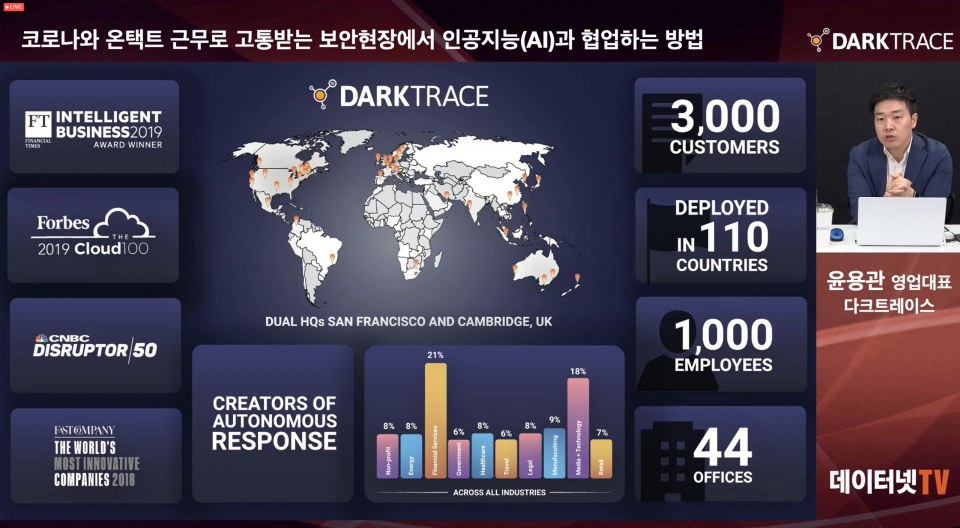The image size is (960, 528).
Task: Click the Retail 7% bar
Action: (601, 459)
